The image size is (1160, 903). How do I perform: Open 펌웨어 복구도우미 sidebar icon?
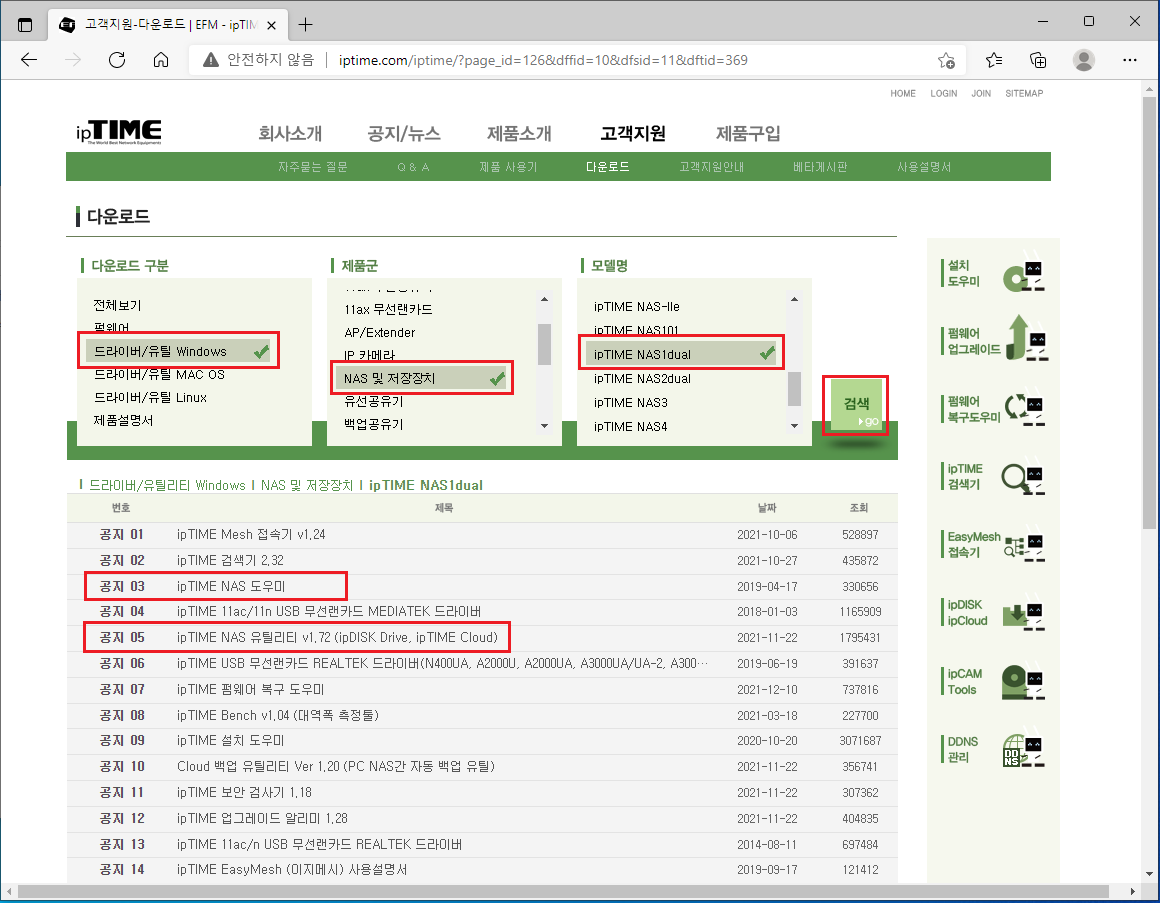[x=1024, y=408]
